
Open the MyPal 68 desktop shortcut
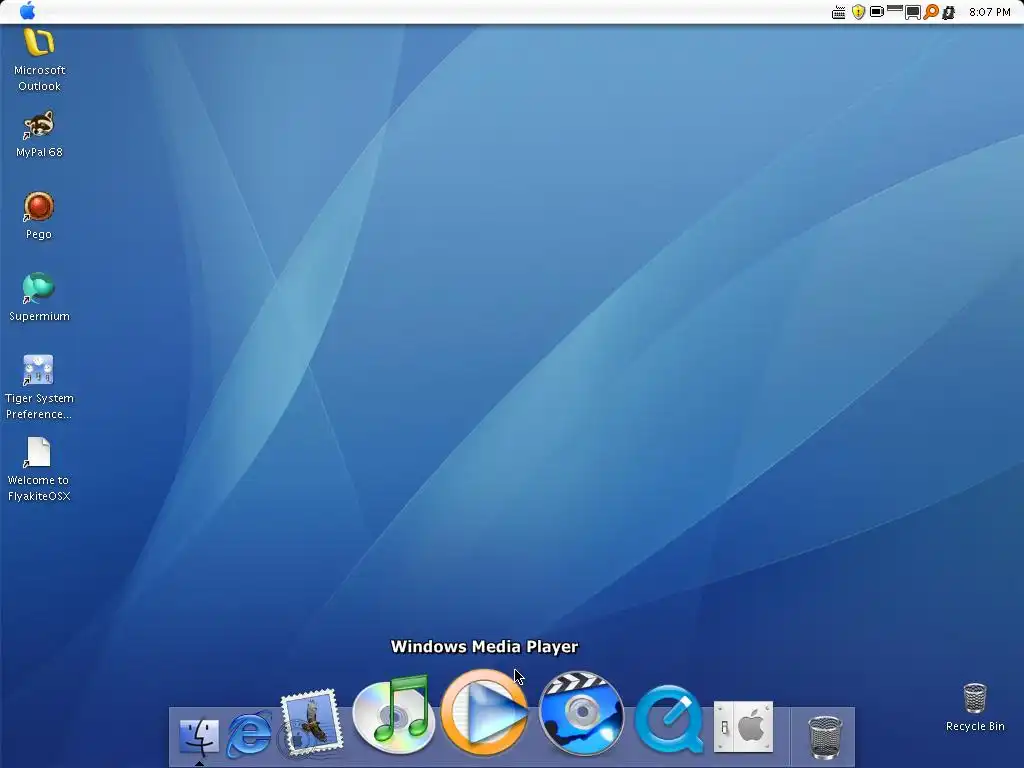pos(39,125)
